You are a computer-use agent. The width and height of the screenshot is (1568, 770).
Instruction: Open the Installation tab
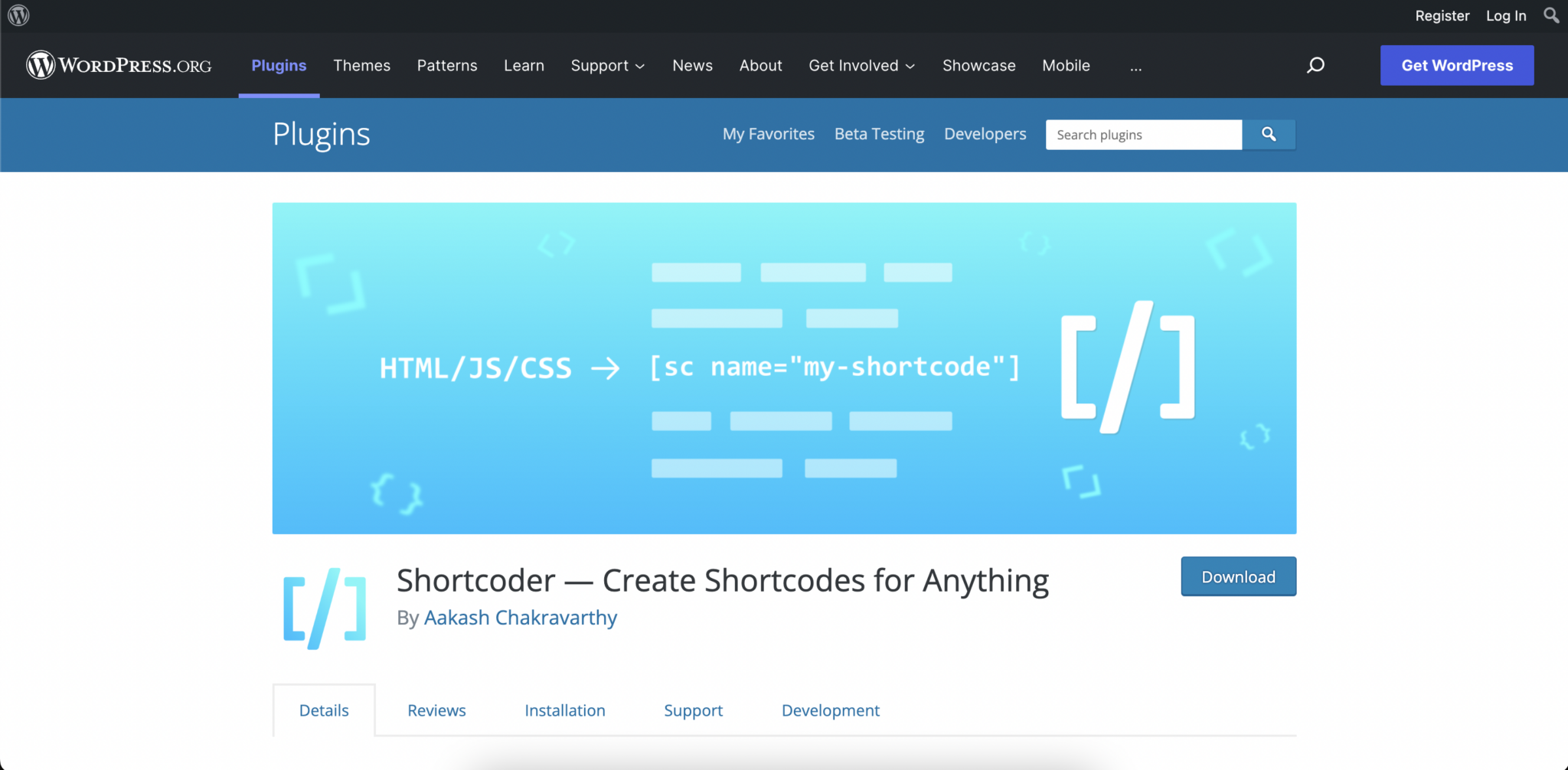coord(565,710)
